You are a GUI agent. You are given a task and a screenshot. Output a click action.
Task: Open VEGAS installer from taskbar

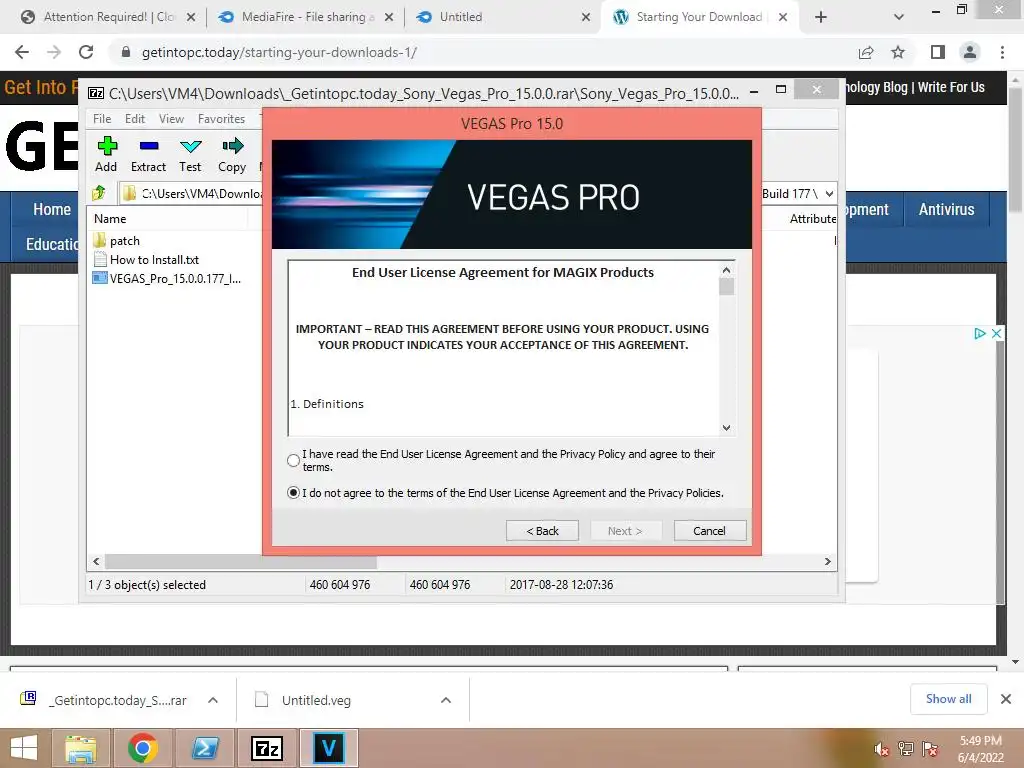coord(328,748)
